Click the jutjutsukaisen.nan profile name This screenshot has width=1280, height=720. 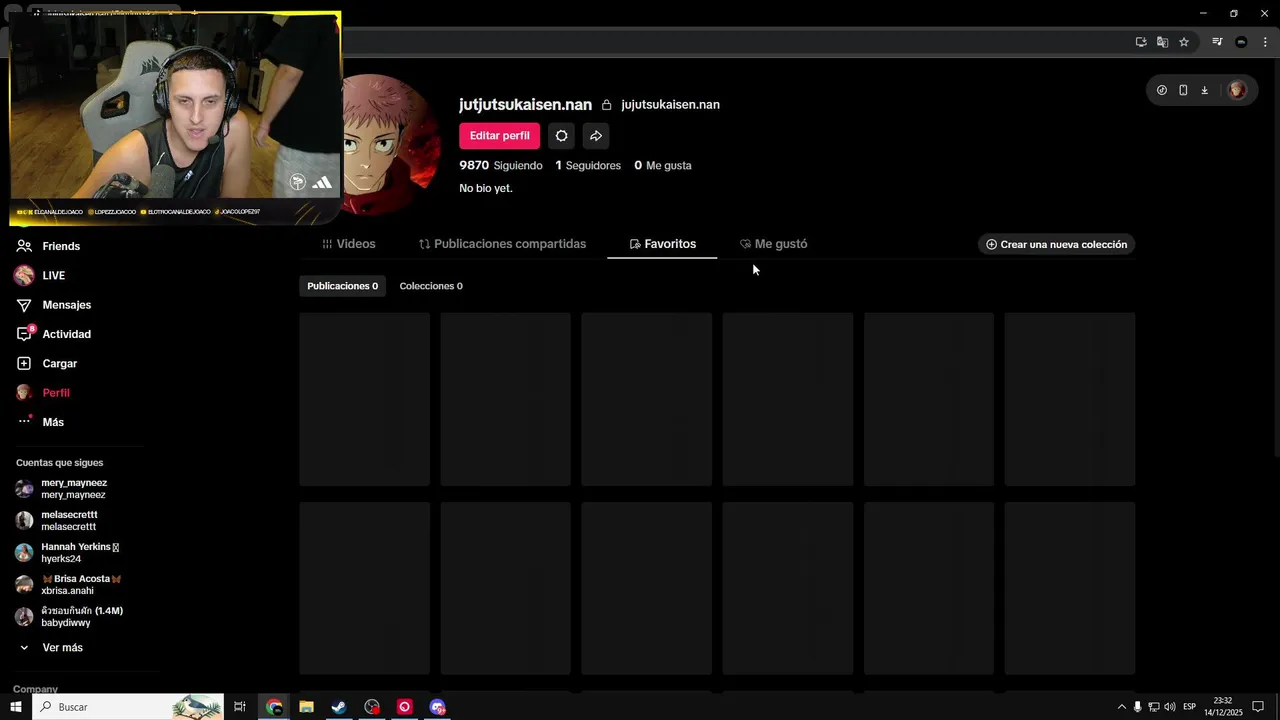point(525,105)
